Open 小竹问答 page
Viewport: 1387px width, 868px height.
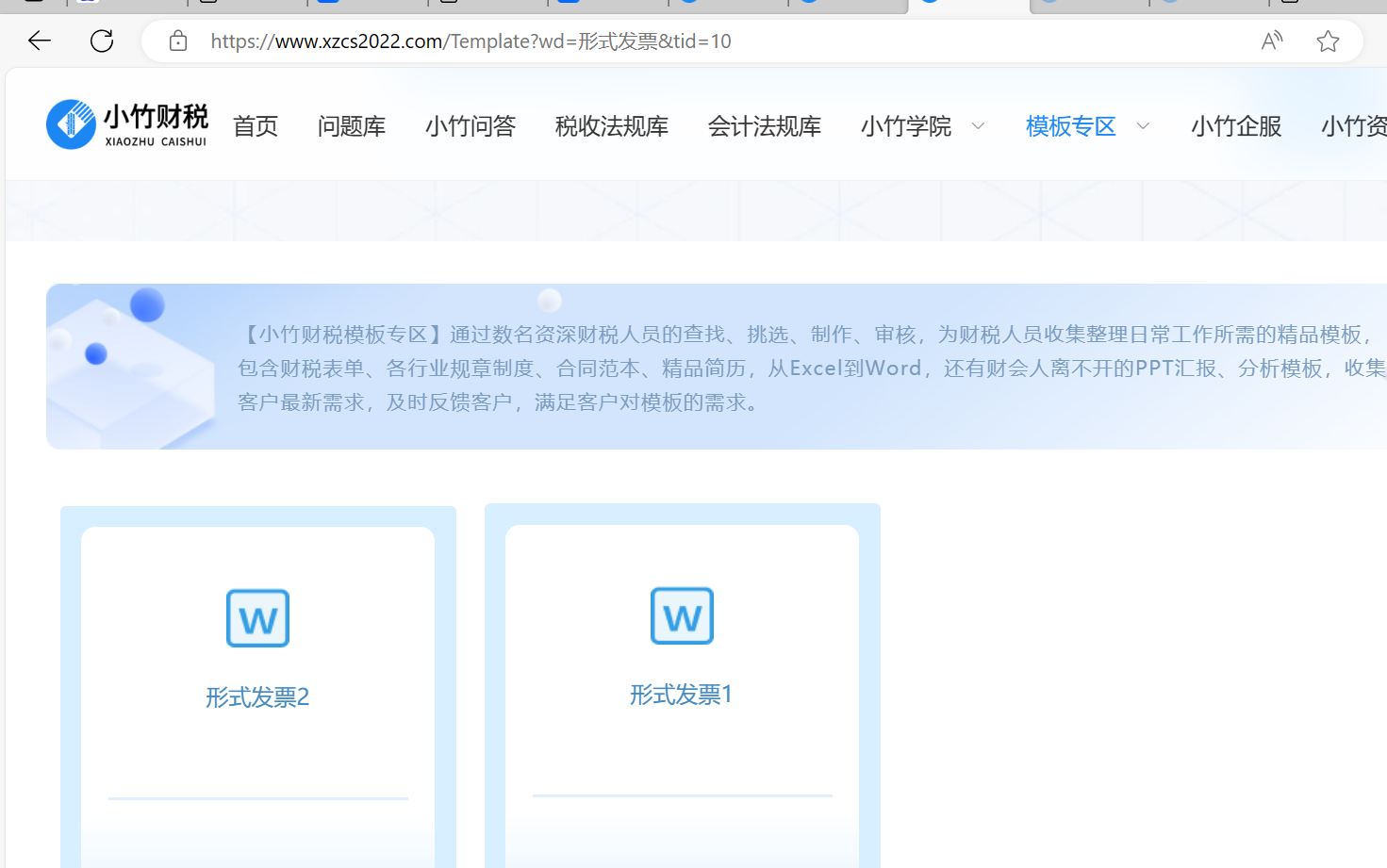pos(471,126)
